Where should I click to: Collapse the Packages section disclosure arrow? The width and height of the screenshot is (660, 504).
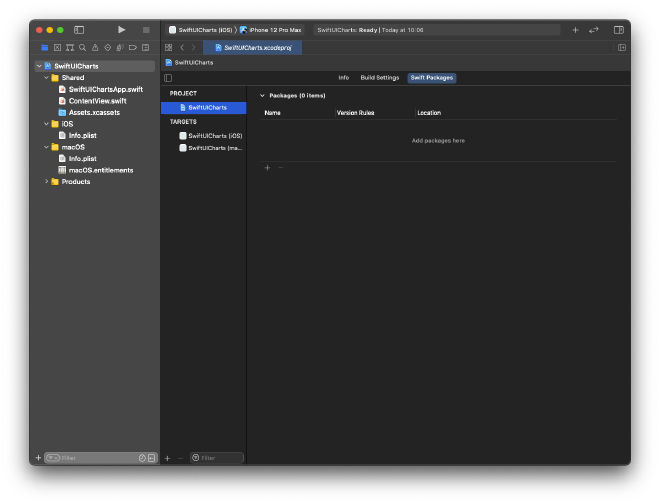point(262,95)
